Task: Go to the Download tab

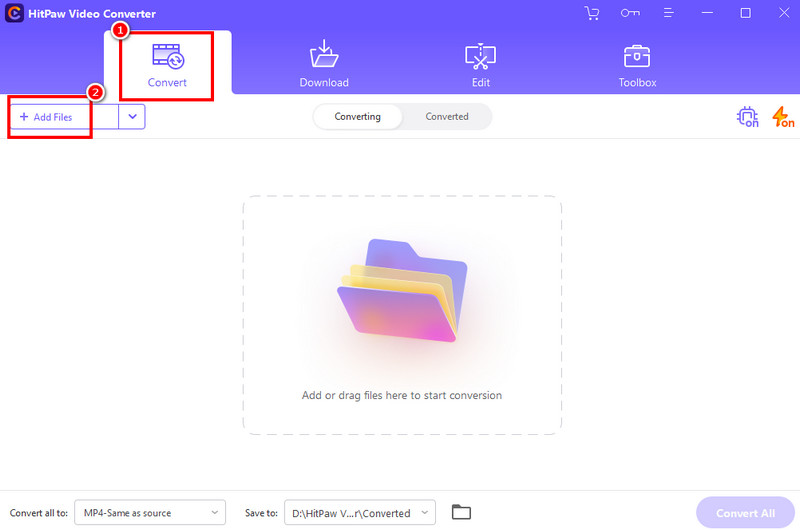Action: pyautogui.click(x=324, y=64)
